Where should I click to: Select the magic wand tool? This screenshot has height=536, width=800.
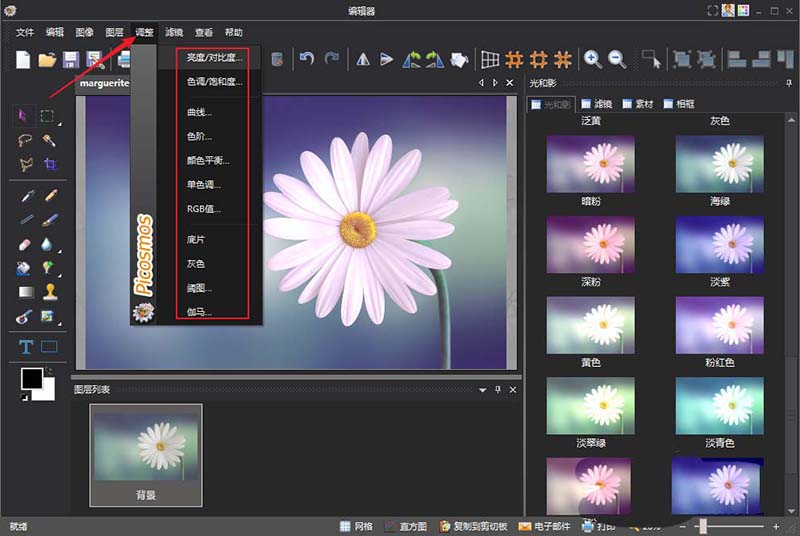pos(49,140)
